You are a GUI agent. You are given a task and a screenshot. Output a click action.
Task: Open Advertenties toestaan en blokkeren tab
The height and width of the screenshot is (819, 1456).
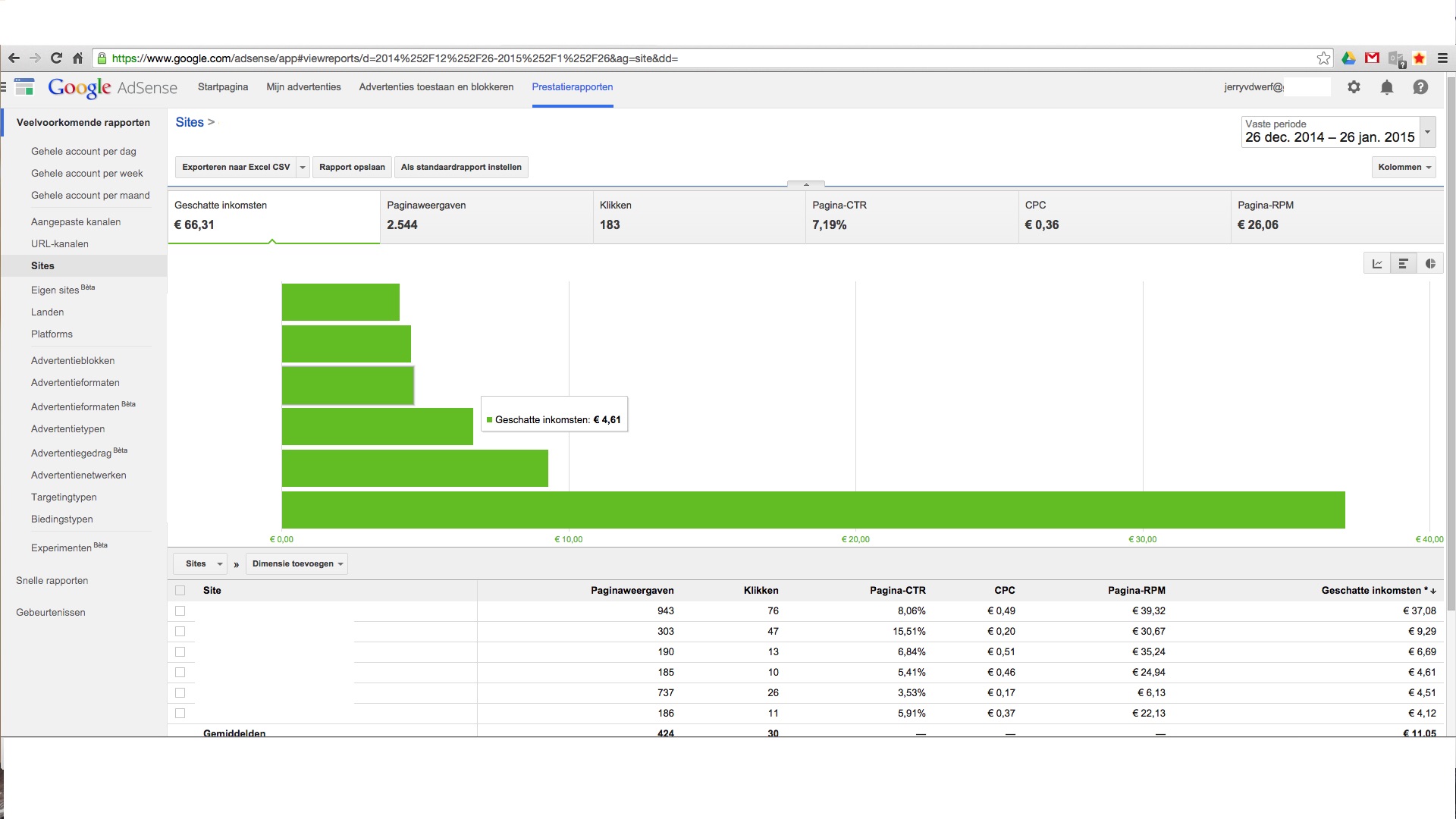pos(436,87)
